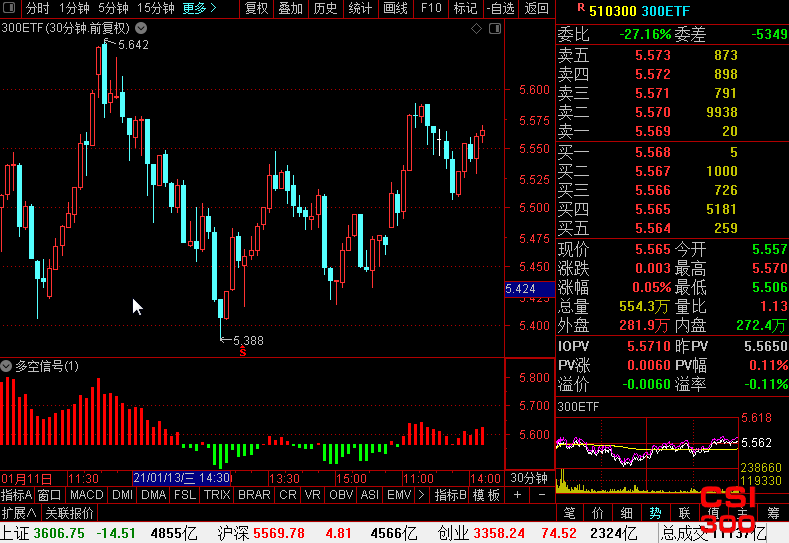Switch indicator to CR
789x543 pixels.
coord(288,495)
